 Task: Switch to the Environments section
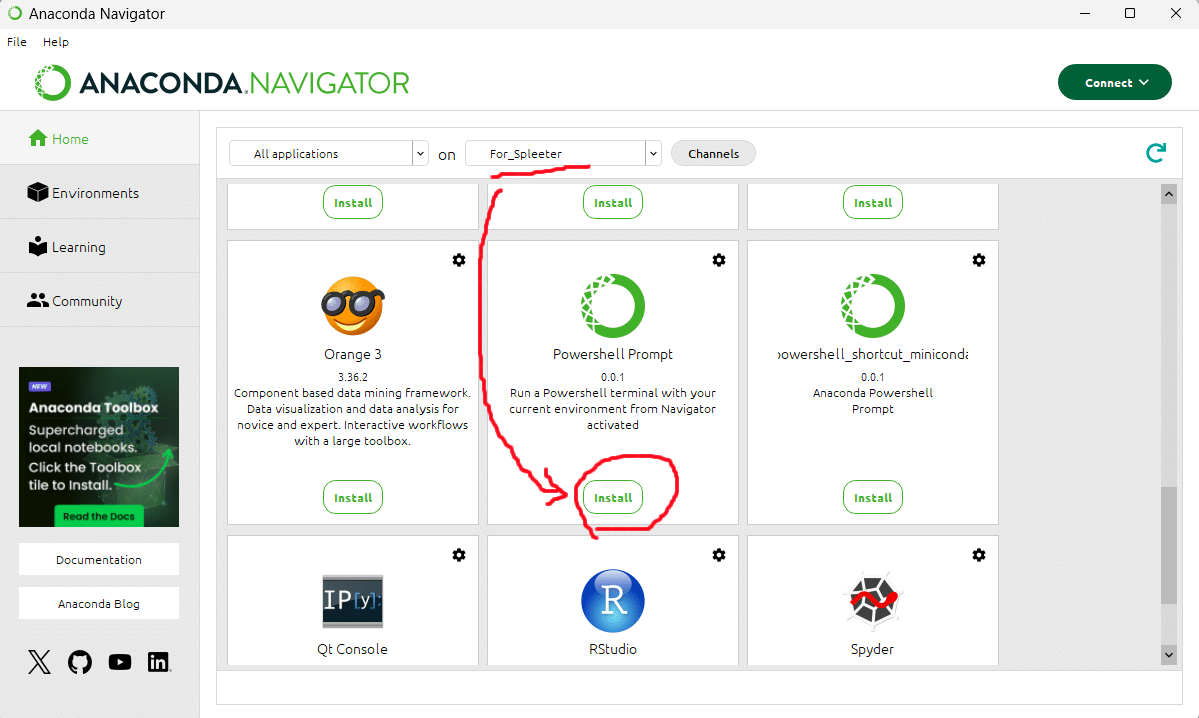coord(99,193)
